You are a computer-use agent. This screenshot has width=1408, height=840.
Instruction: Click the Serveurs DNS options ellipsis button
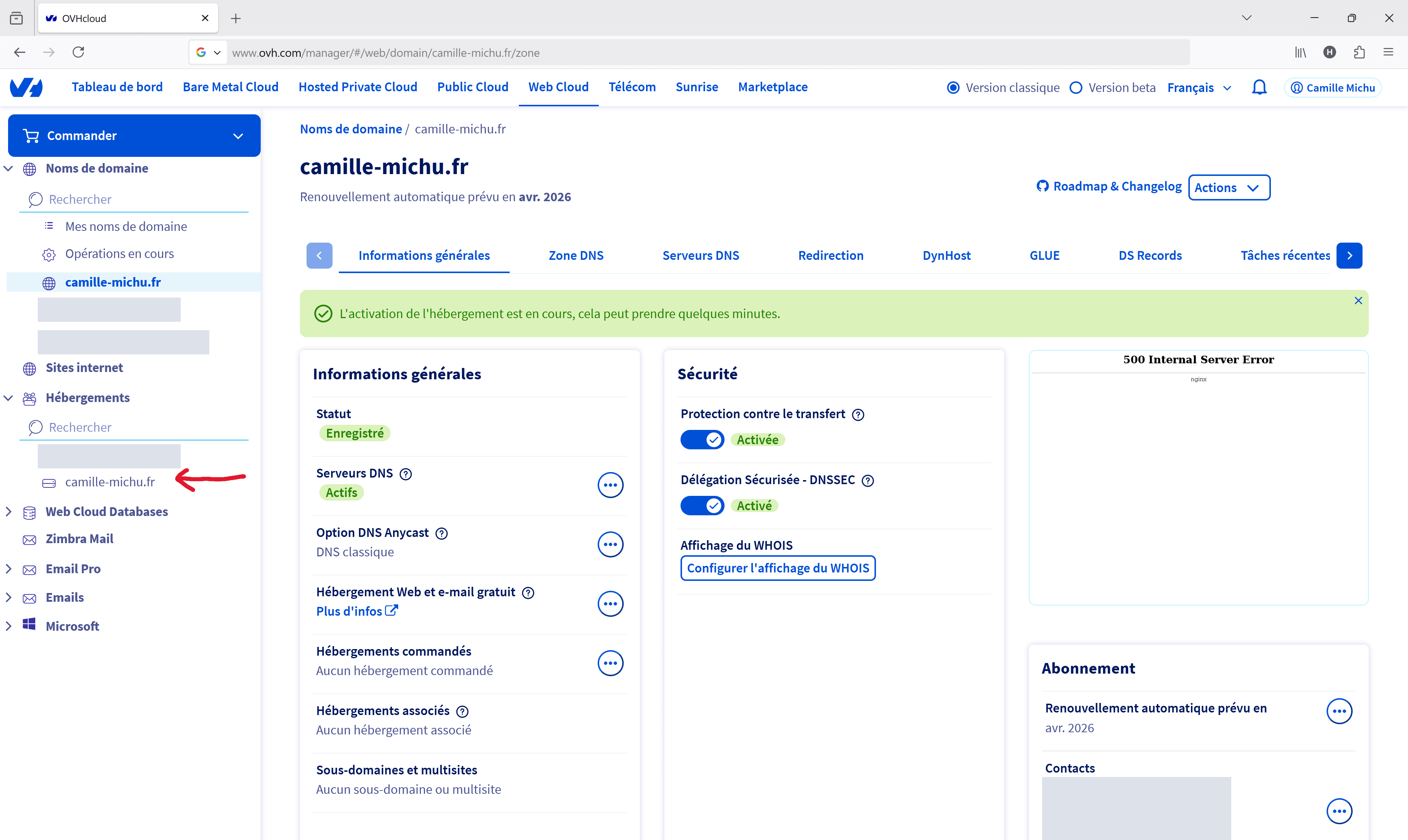click(610, 485)
